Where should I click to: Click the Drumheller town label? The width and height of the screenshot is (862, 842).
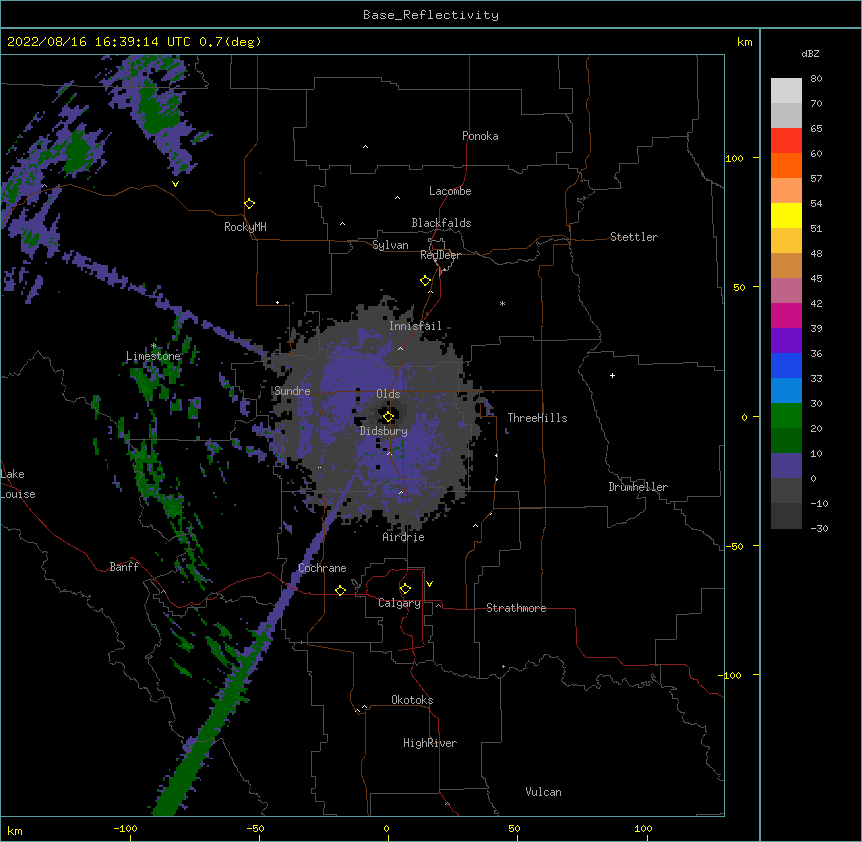coord(638,487)
